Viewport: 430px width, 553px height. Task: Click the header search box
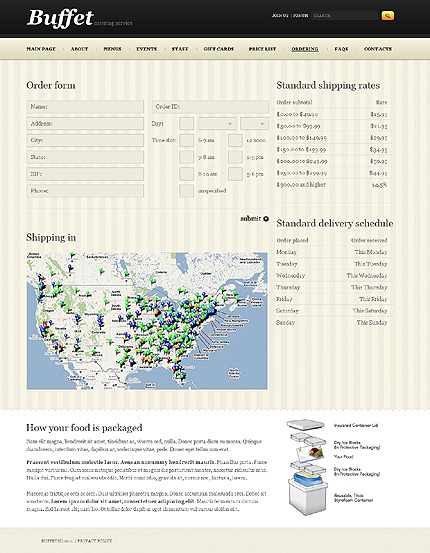[x=345, y=16]
